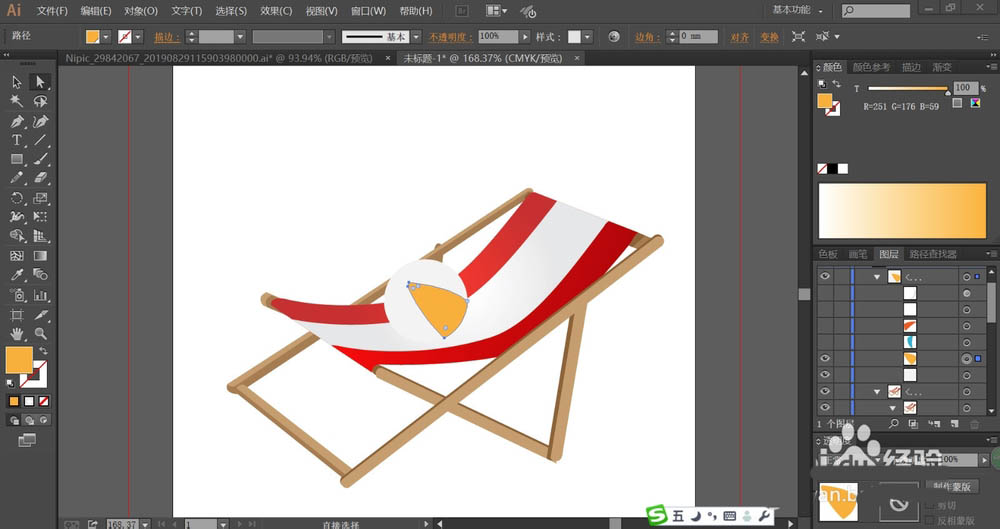Open the 基本功能 workspace switcher
This screenshot has width=1000, height=529.
(x=797, y=10)
